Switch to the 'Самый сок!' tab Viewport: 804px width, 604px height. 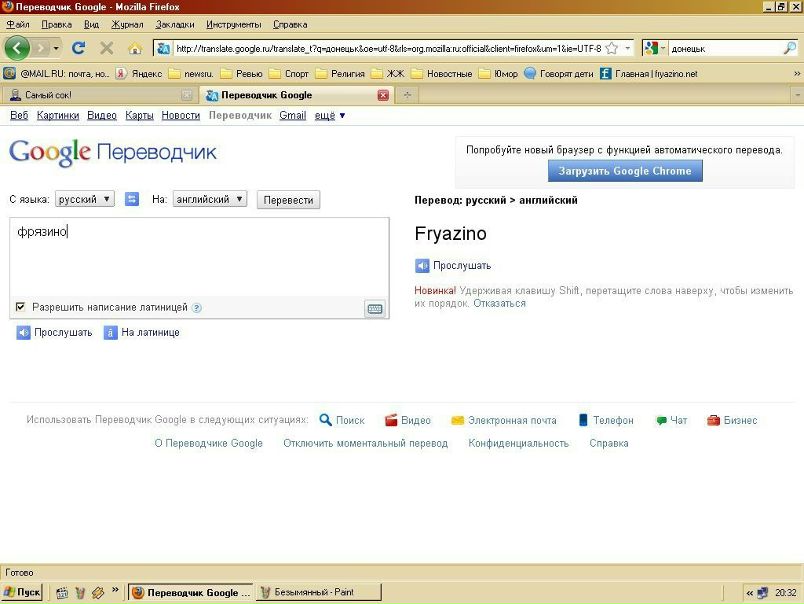pos(95,95)
